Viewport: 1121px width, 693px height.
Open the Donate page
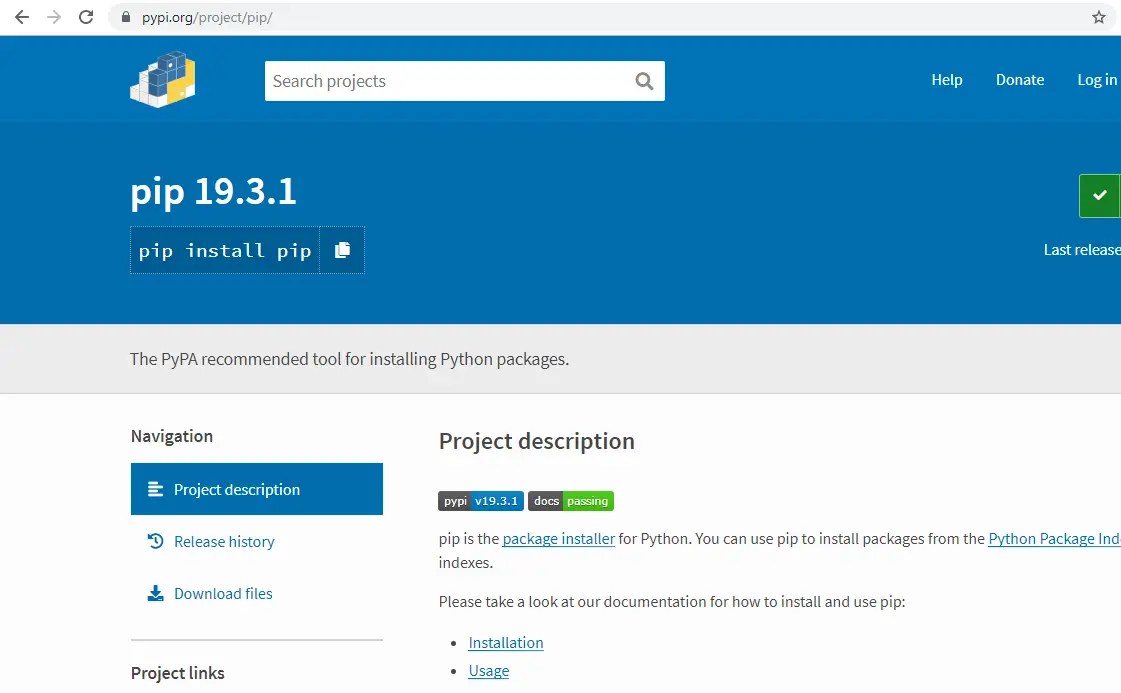coord(1019,79)
